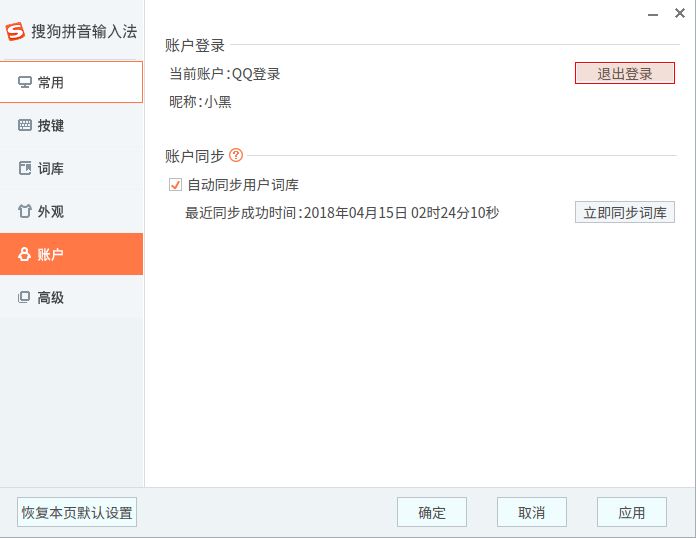This screenshot has height=538, width=696.
Task: Open the 常用 settings tab
Action: [71, 82]
